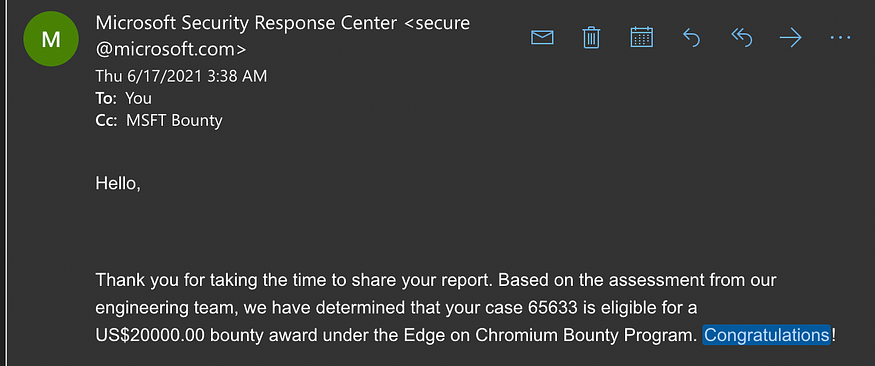
Task: Click the To: field label
Action: click(x=106, y=98)
